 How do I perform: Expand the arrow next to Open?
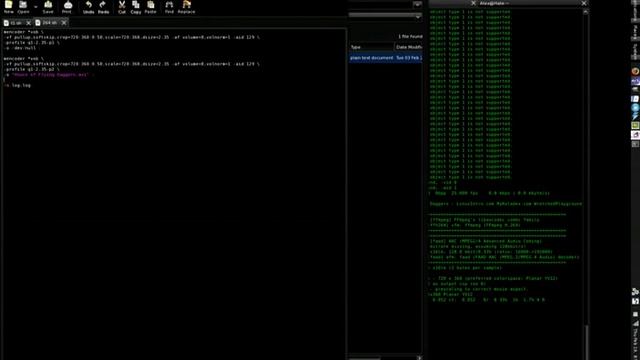(36, 7)
